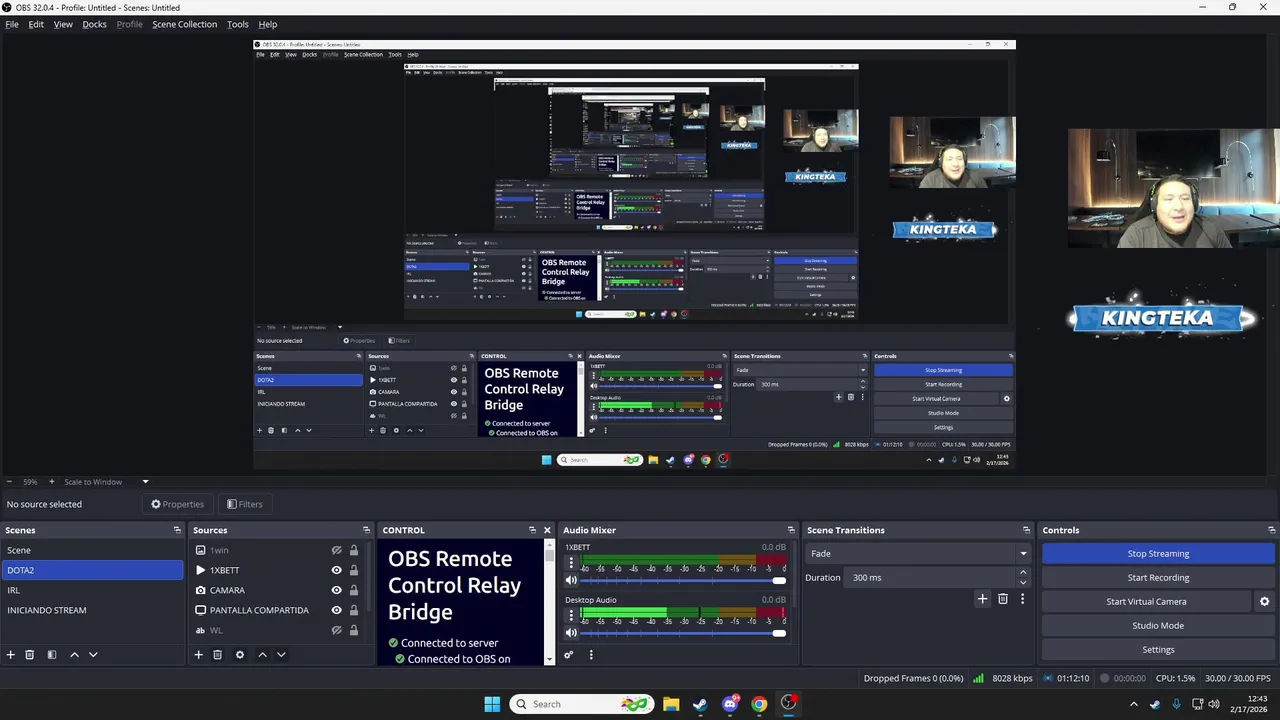Remove transition with trash icon
This screenshot has width=1280, height=720.
(1003, 599)
